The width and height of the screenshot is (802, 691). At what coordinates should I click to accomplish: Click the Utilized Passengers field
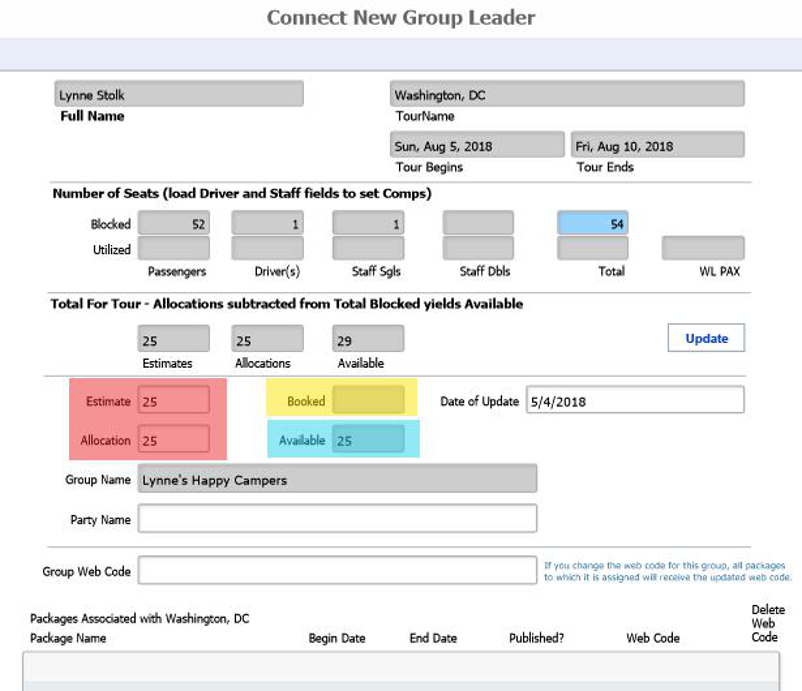tap(174, 248)
